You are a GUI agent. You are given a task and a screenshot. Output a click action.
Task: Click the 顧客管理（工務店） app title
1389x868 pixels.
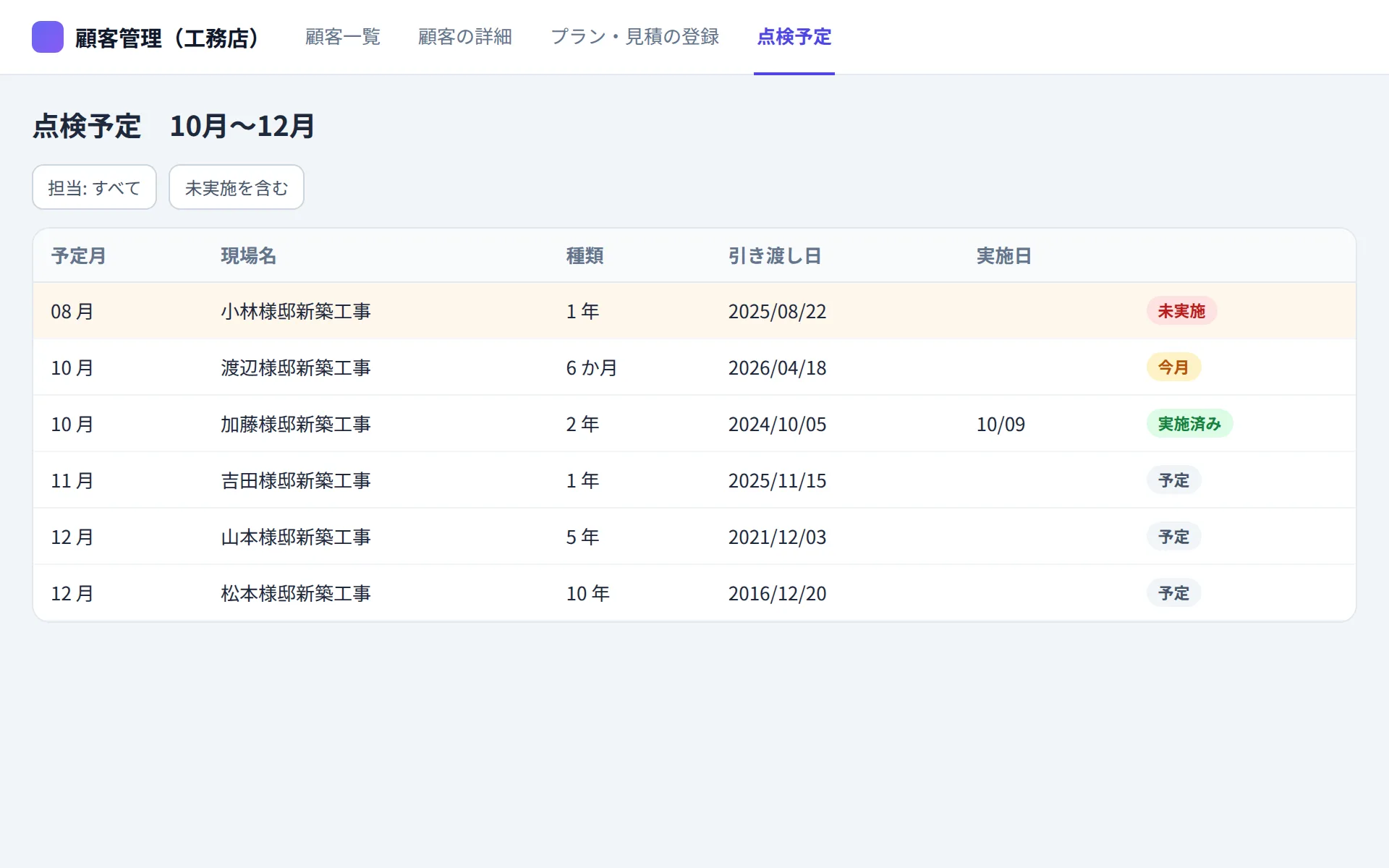(167, 38)
